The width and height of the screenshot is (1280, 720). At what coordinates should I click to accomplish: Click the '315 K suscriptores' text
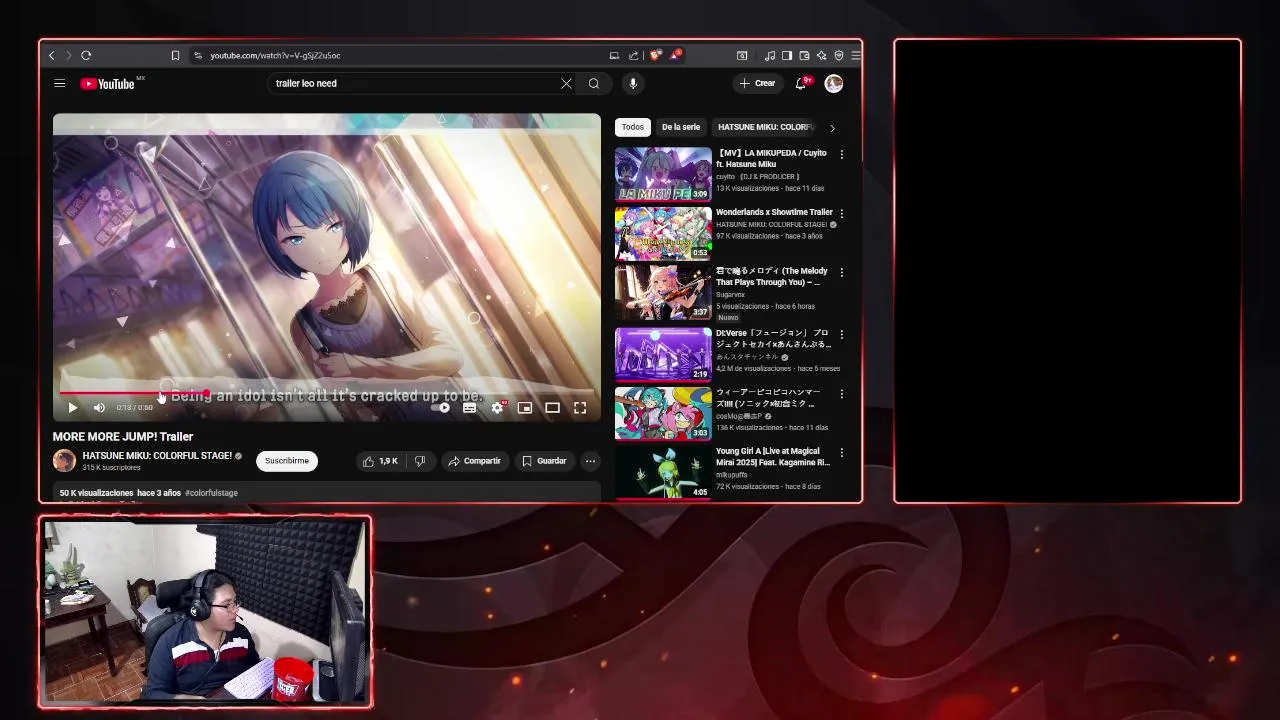pos(111,468)
